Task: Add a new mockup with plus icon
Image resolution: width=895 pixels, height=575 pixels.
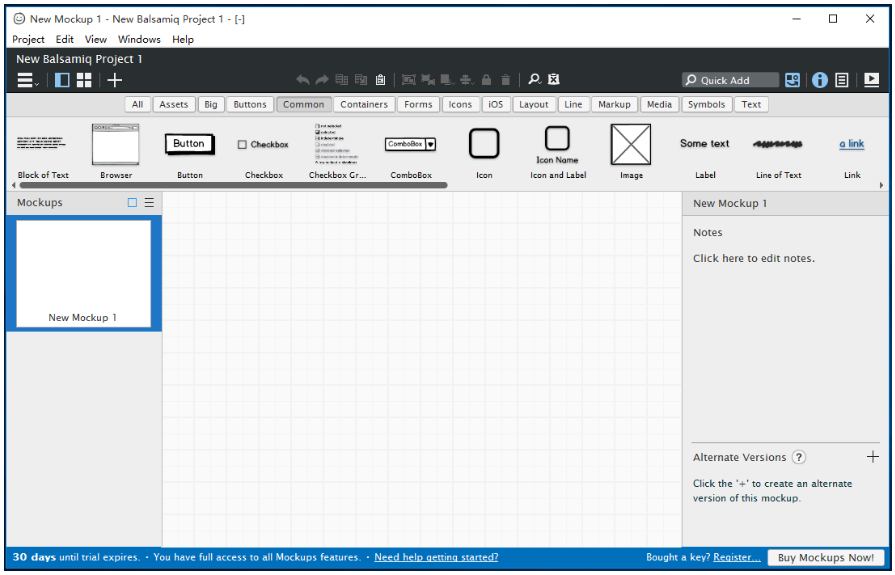Action: (115, 80)
